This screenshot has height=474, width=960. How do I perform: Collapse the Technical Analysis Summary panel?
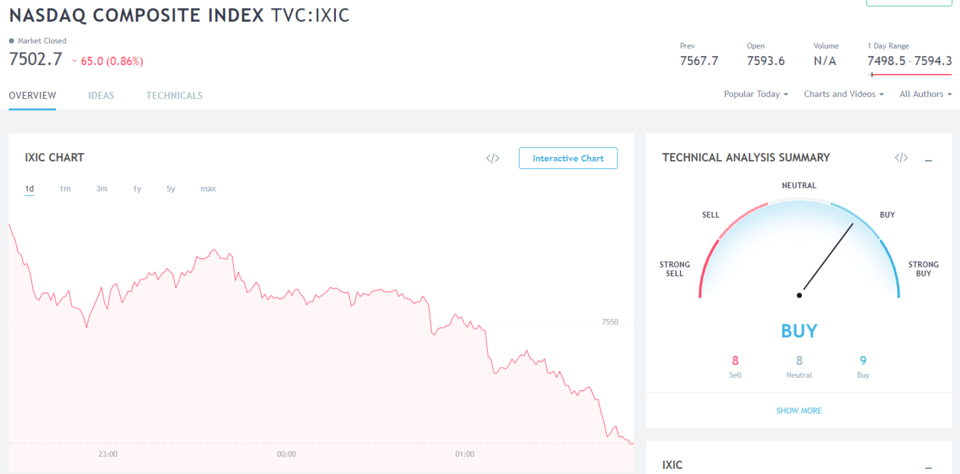click(x=928, y=160)
